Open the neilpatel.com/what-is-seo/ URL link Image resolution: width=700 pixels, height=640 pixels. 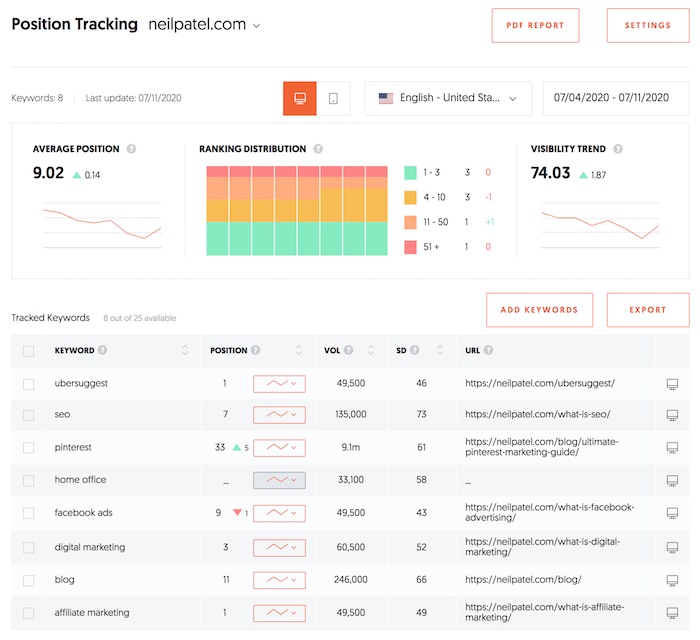tap(538, 414)
